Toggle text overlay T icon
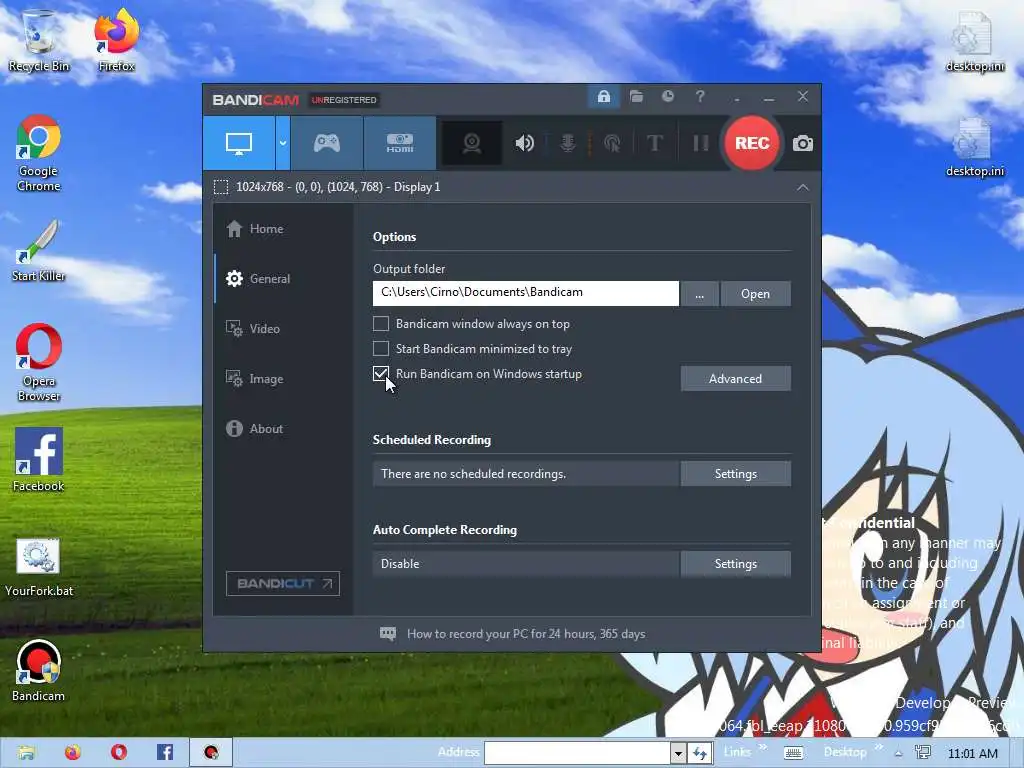1024x768 pixels. coord(654,143)
